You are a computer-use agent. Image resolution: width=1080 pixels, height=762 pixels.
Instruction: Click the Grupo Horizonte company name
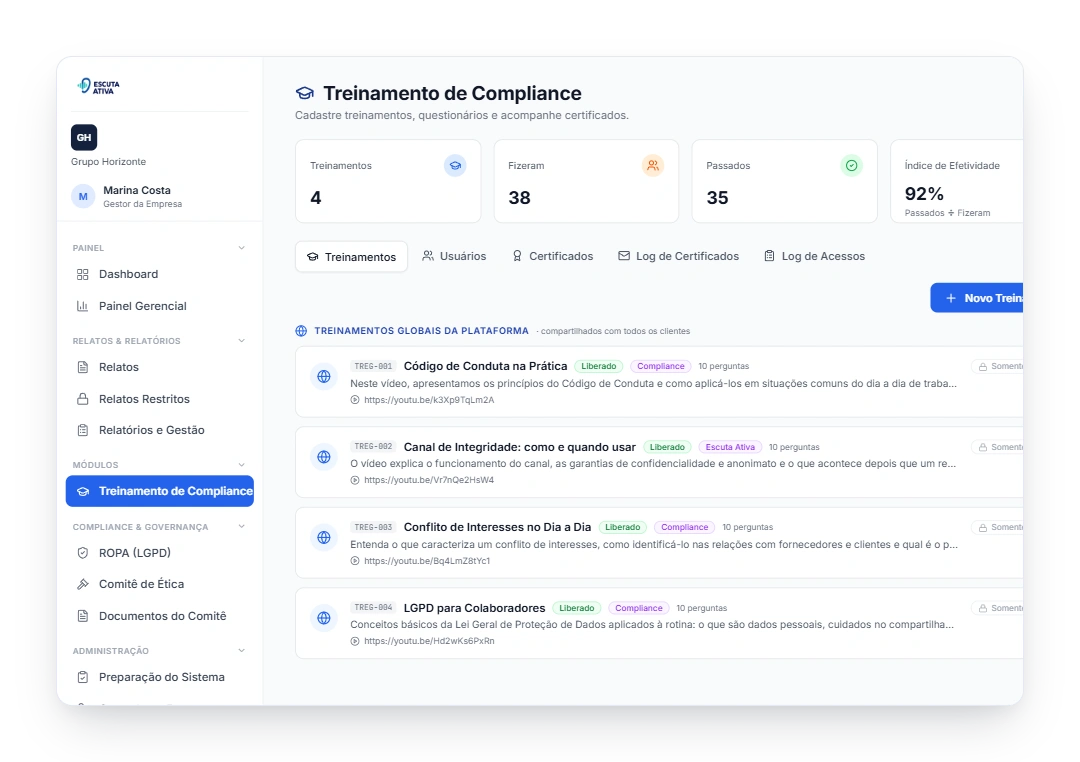point(108,161)
